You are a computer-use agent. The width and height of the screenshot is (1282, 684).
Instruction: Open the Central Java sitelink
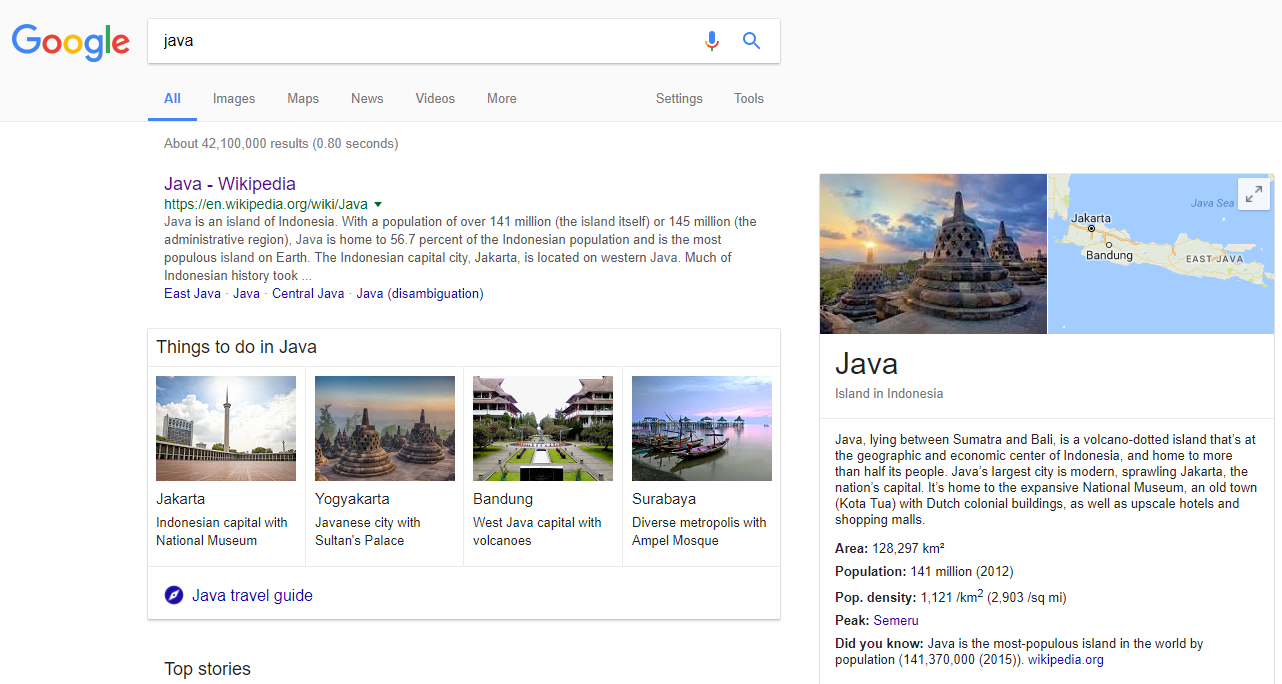pyautogui.click(x=308, y=294)
